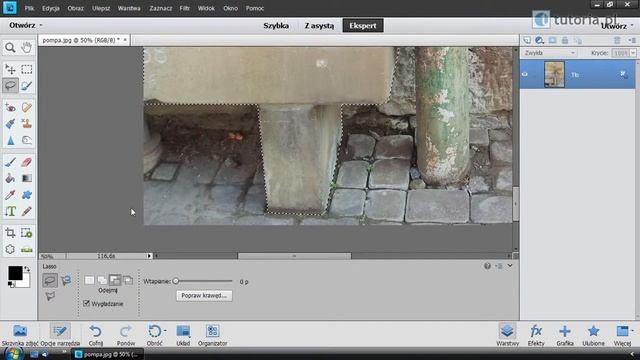The height and width of the screenshot is (360, 640).
Task: Open the Utwórz dropdown
Action: 617,26
